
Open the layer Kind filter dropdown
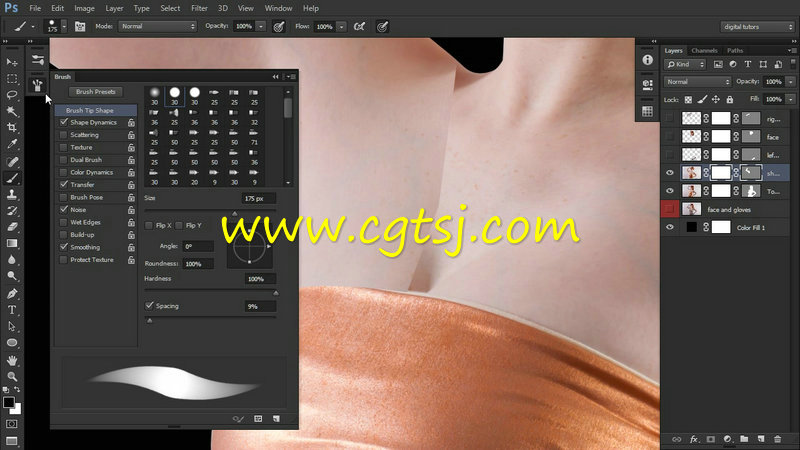click(685, 64)
